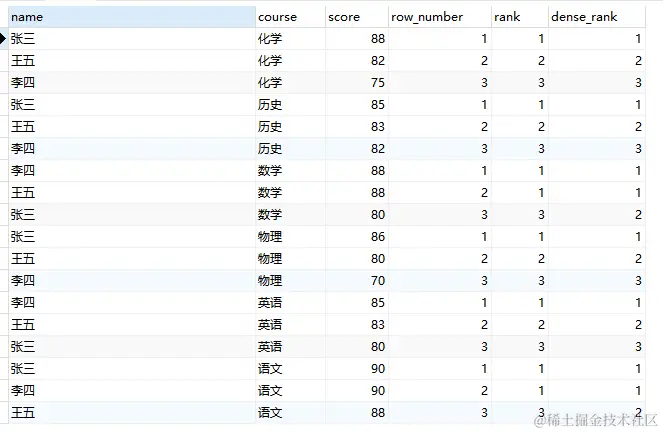Viewport: 663px width, 433px height.
Task: Select course cell 物理 in 李四's row
Action: [x=290, y=281]
